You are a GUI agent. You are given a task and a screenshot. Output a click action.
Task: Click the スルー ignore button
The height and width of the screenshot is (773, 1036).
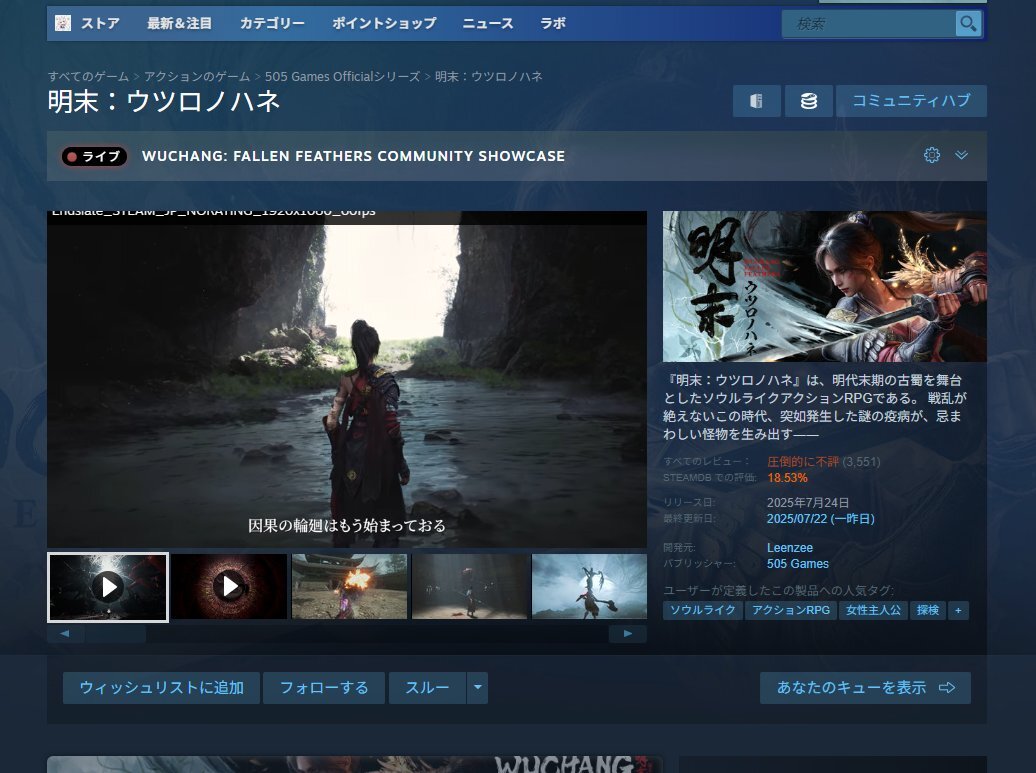point(427,688)
